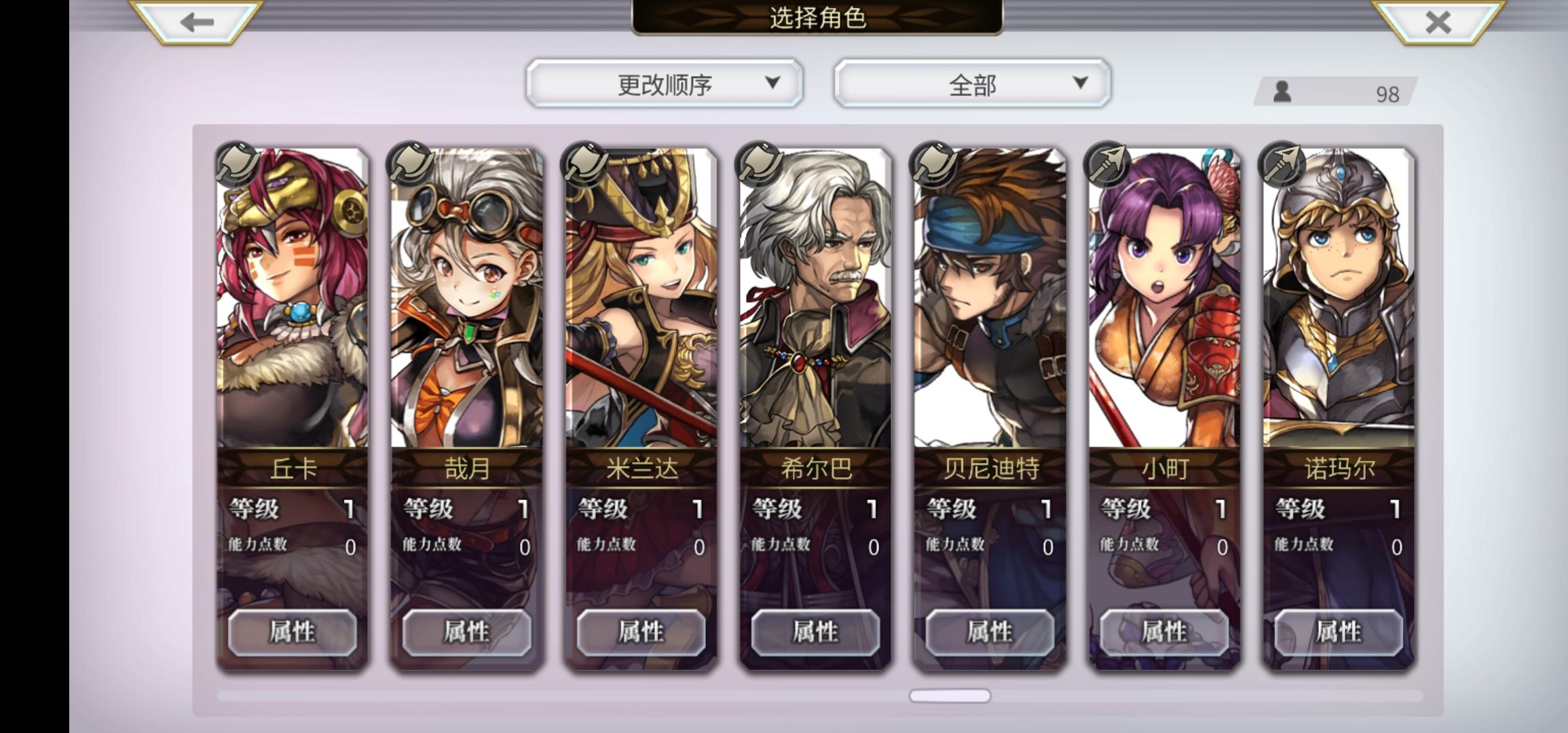Expand the arrow beside 全部
This screenshot has height=733, width=1568.
(x=1080, y=83)
